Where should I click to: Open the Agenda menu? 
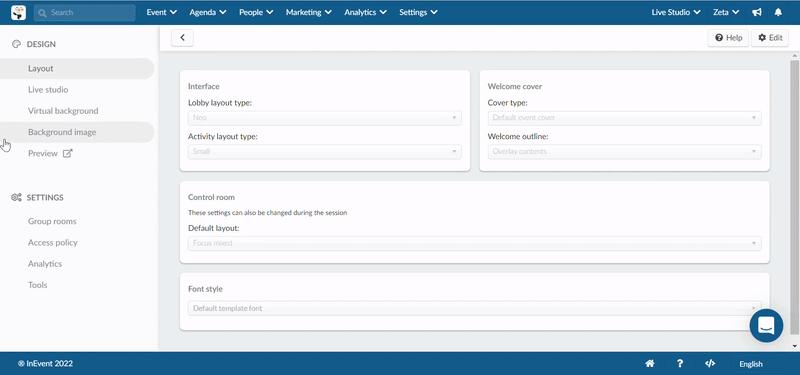208,12
